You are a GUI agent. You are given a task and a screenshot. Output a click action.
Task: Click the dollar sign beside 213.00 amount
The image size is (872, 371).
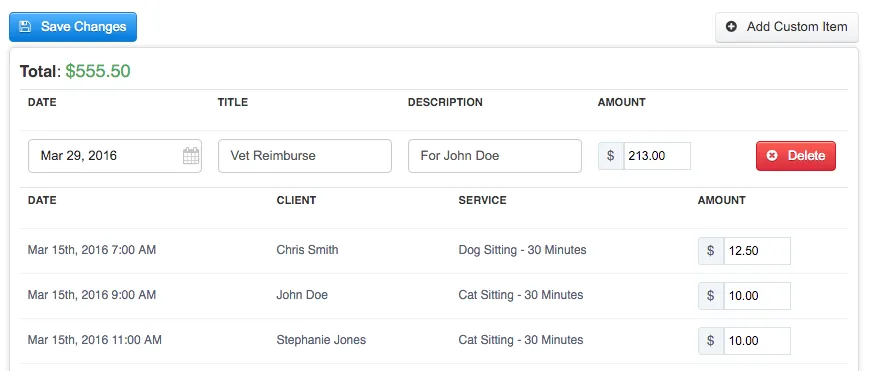pyautogui.click(x=611, y=156)
